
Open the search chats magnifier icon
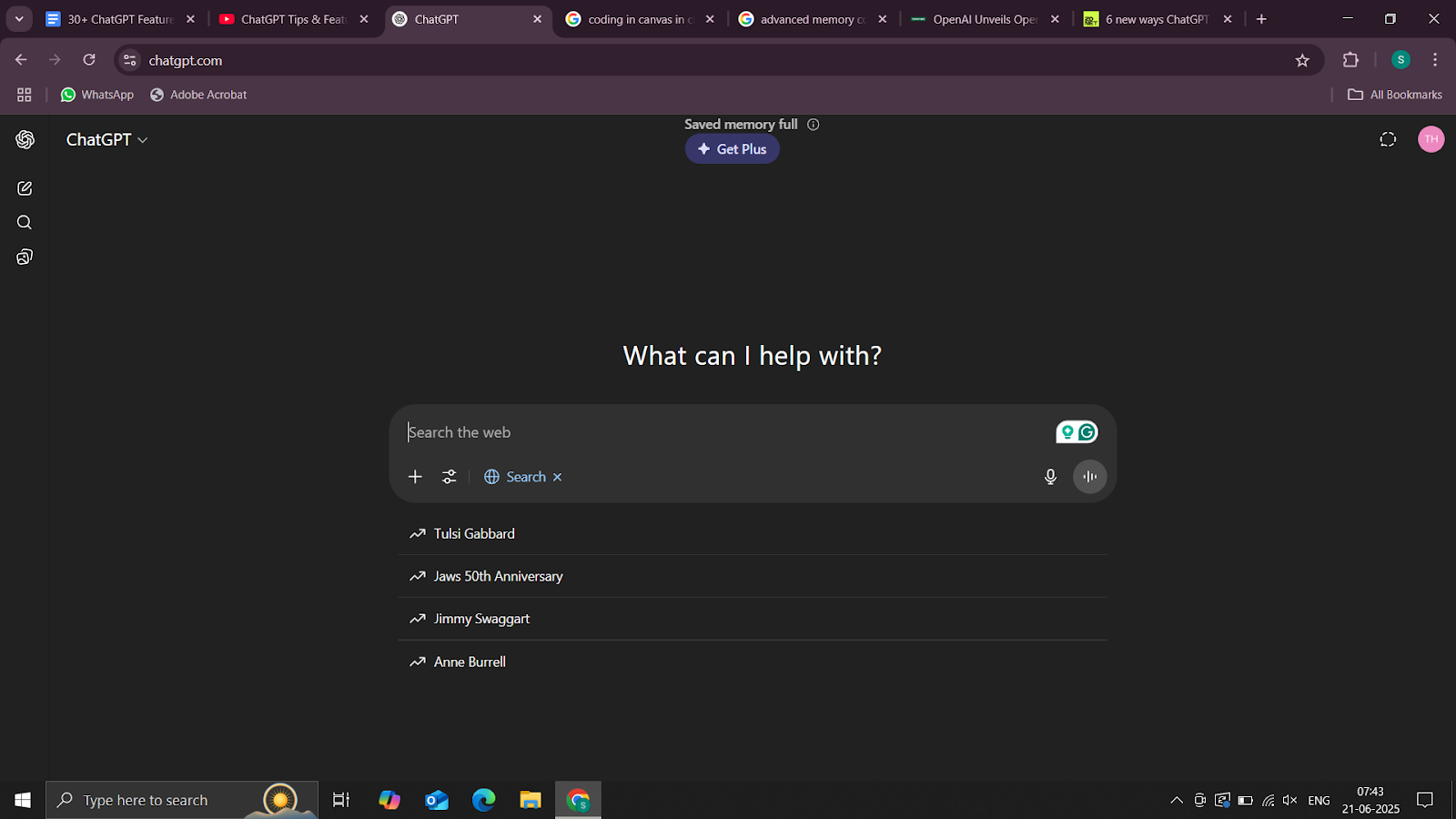click(25, 223)
